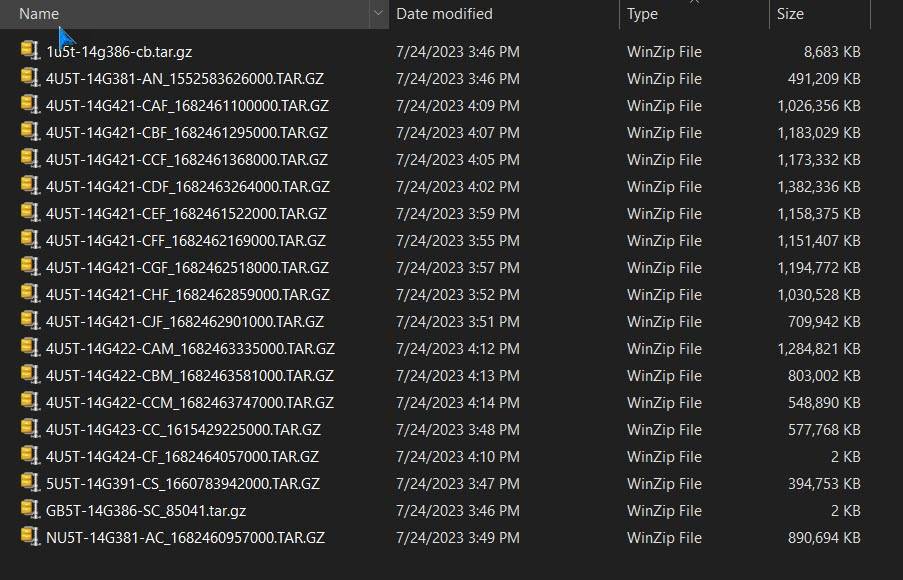The width and height of the screenshot is (903, 580).
Task: Click the 1,382,336 KB size value
Action: point(819,187)
